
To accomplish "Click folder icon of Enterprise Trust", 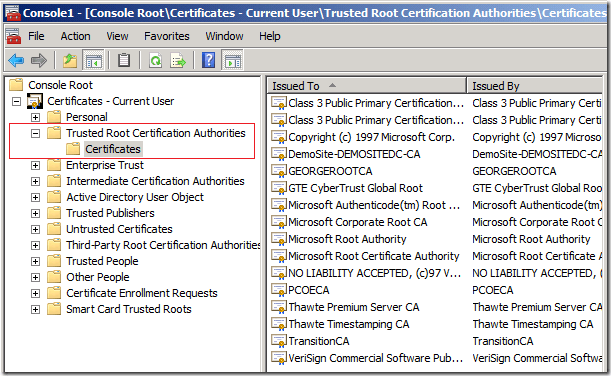I will 54,165.
